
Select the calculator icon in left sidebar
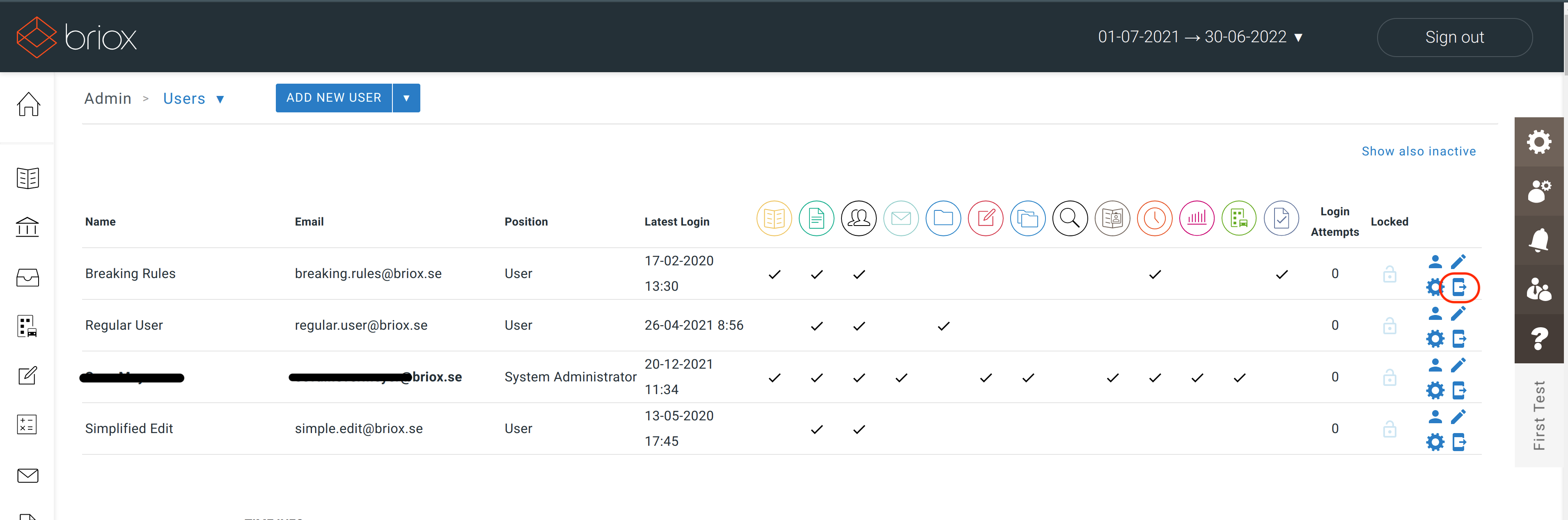click(28, 424)
